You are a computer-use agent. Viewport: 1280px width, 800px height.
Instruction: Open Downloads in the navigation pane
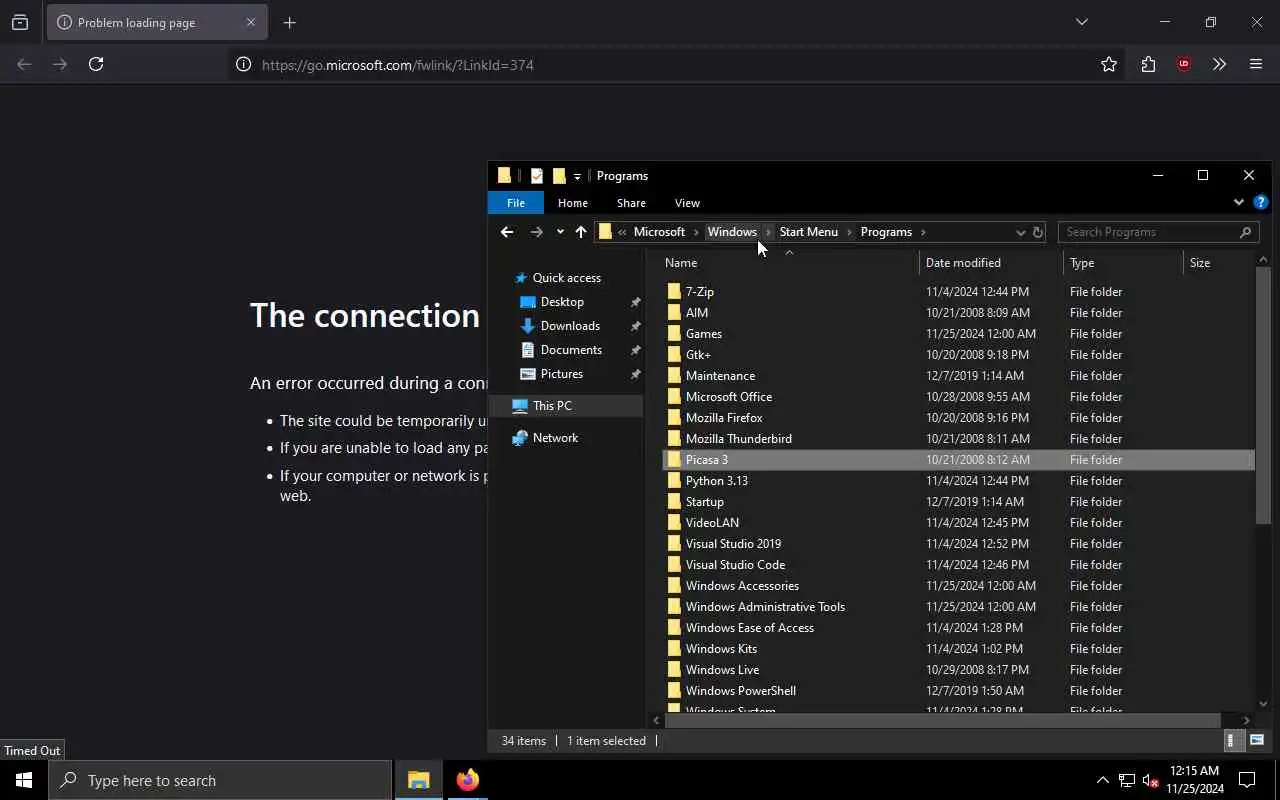tap(570, 326)
